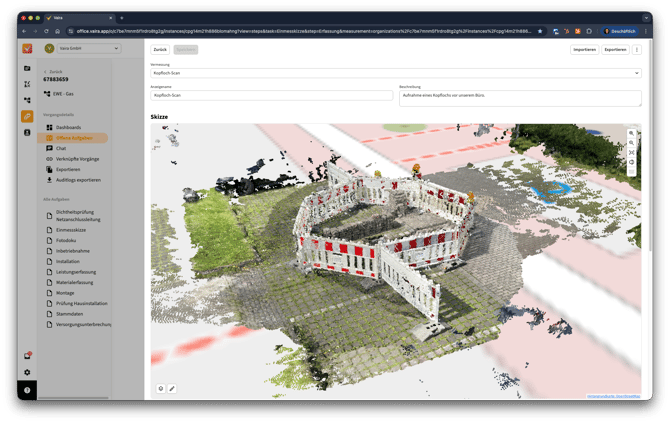Select the EWE - Gas workflow entry
Viewport: 670px width, 423px height.
pos(59,94)
